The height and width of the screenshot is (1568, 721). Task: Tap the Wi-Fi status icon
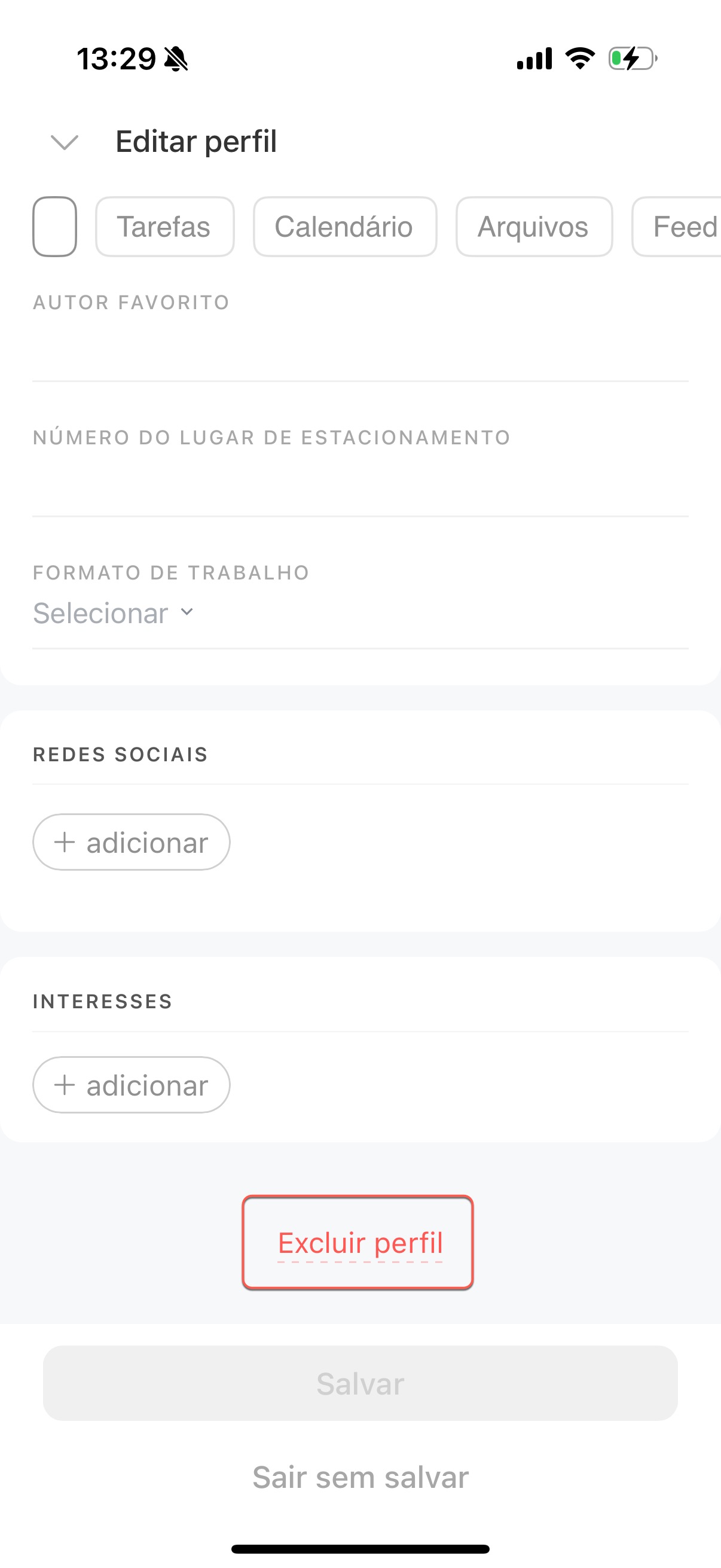pyautogui.click(x=580, y=59)
